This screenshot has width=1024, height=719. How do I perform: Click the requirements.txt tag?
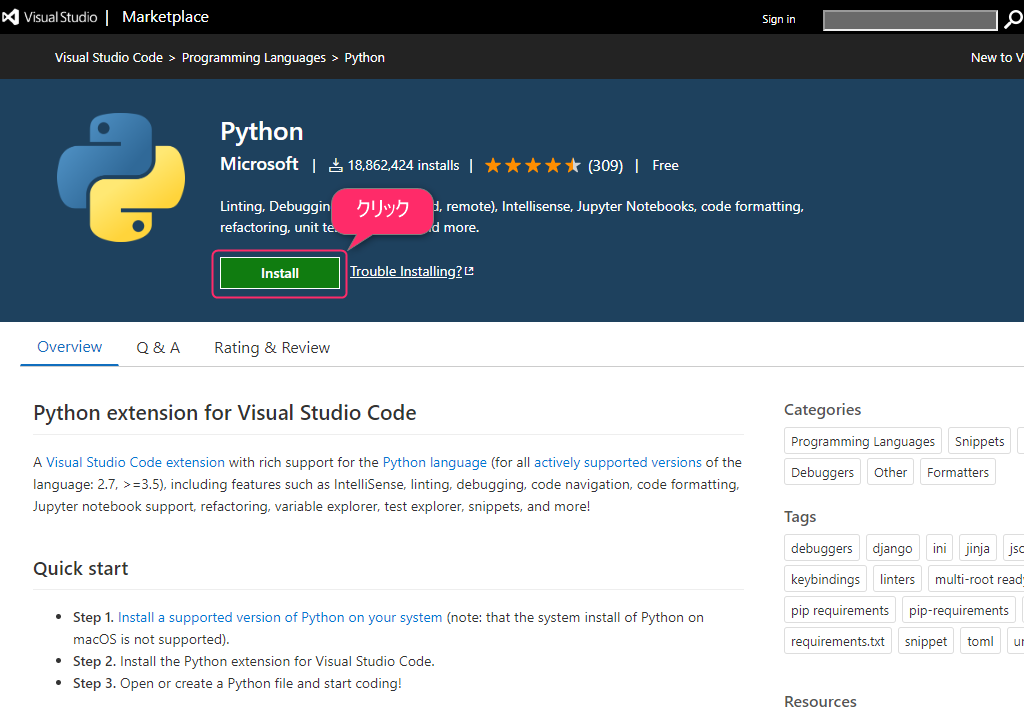click(838, 641)
